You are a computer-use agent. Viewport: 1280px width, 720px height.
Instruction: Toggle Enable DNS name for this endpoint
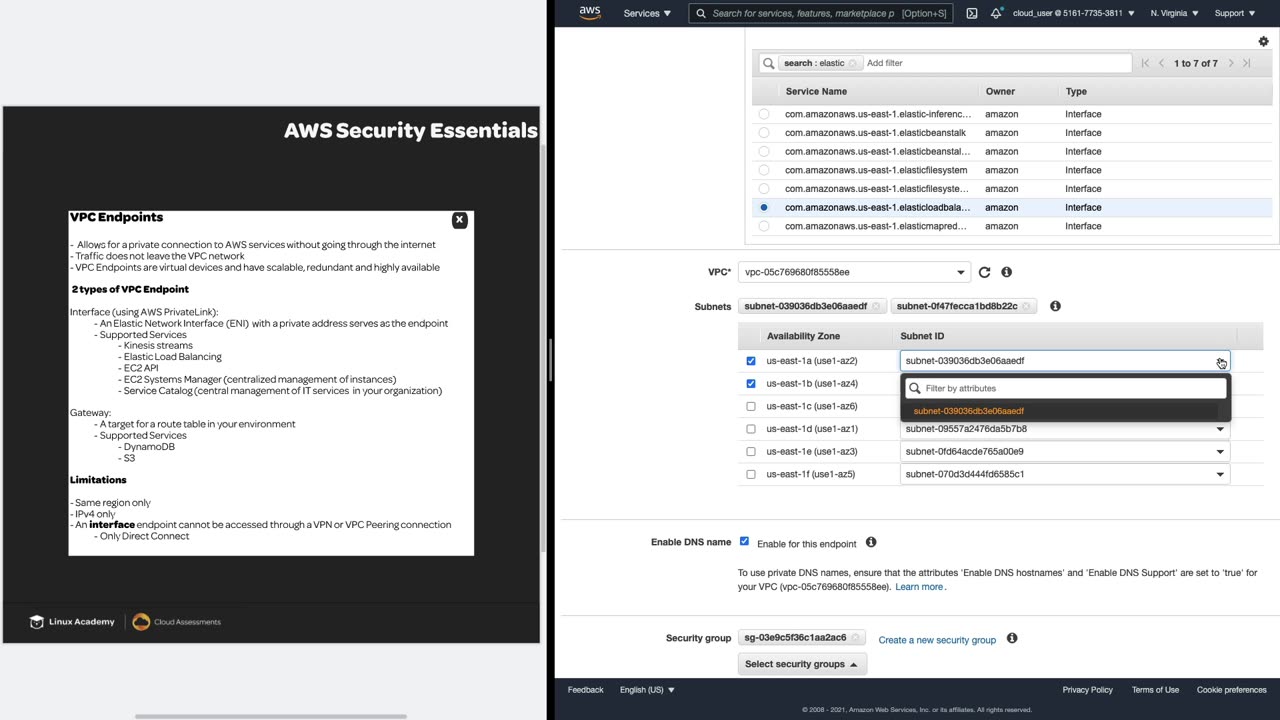[x=744, y=542]
